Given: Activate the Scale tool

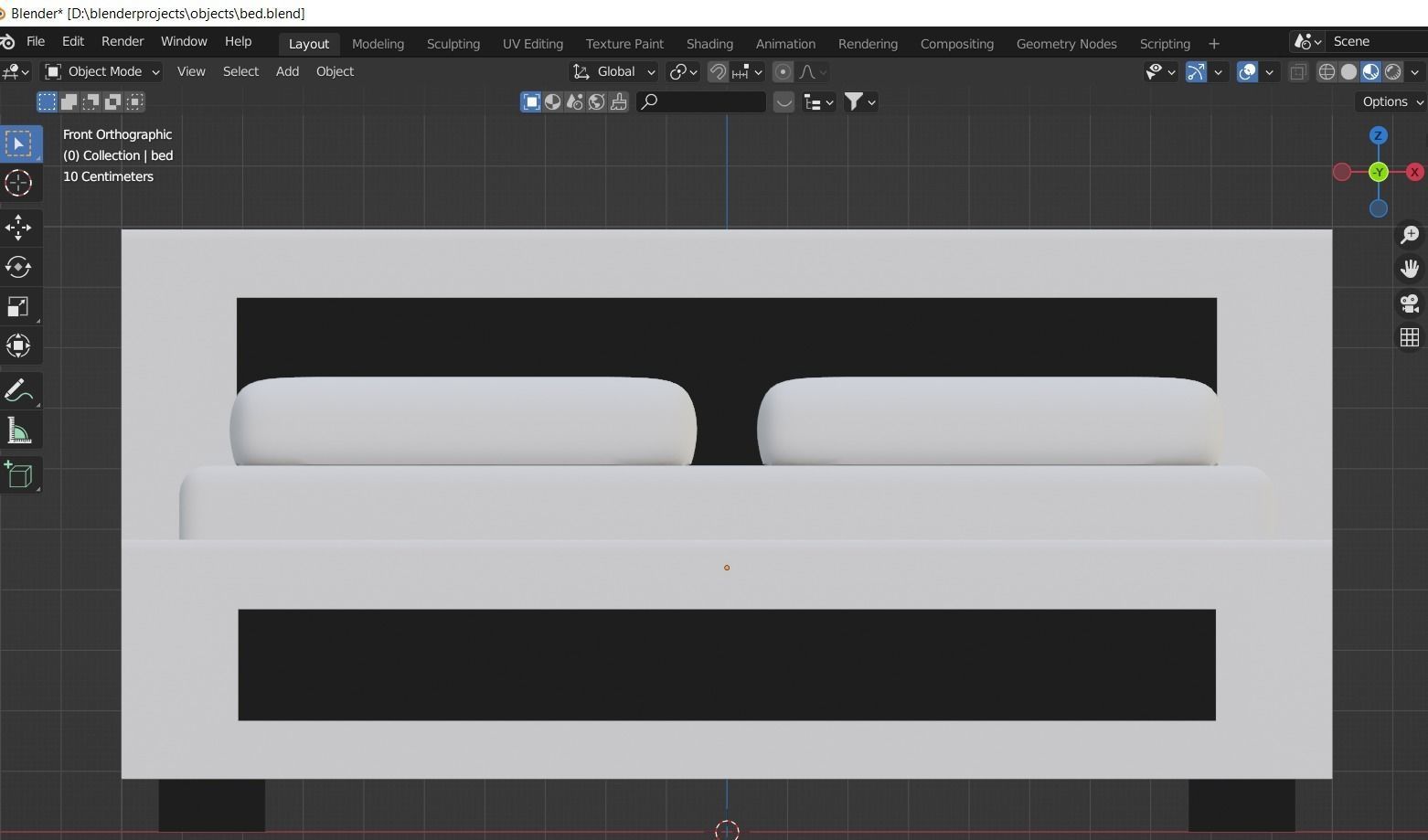Looking at the screenshot, I should pyautogui.click(x=19, y=306).
